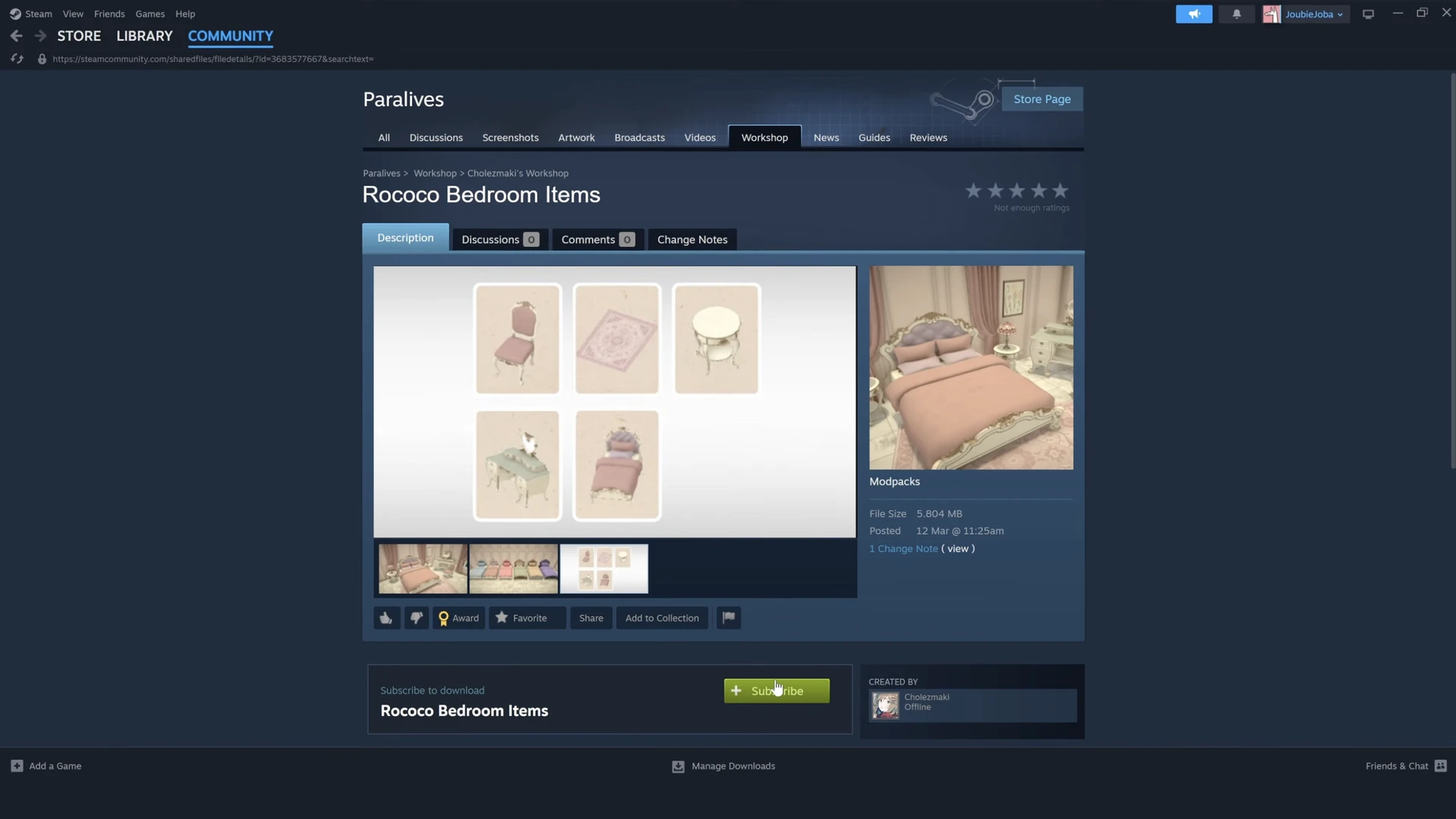This screenshot has width=1456, height=819.
Task: Click JoubieJoba profile avatar
Action: (x=1272, y=14)
